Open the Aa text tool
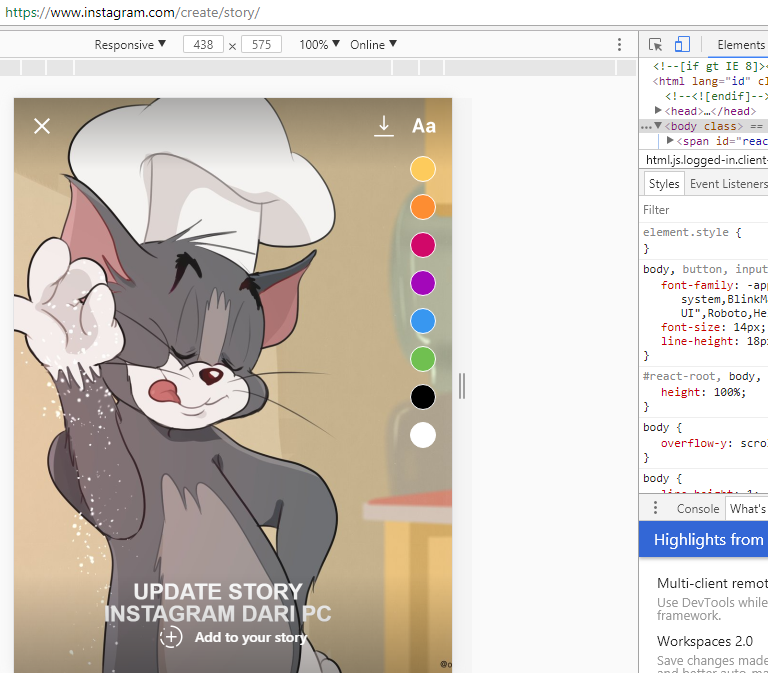The width and height of the screenshot is (768, 673). click(x=424, y=126)
